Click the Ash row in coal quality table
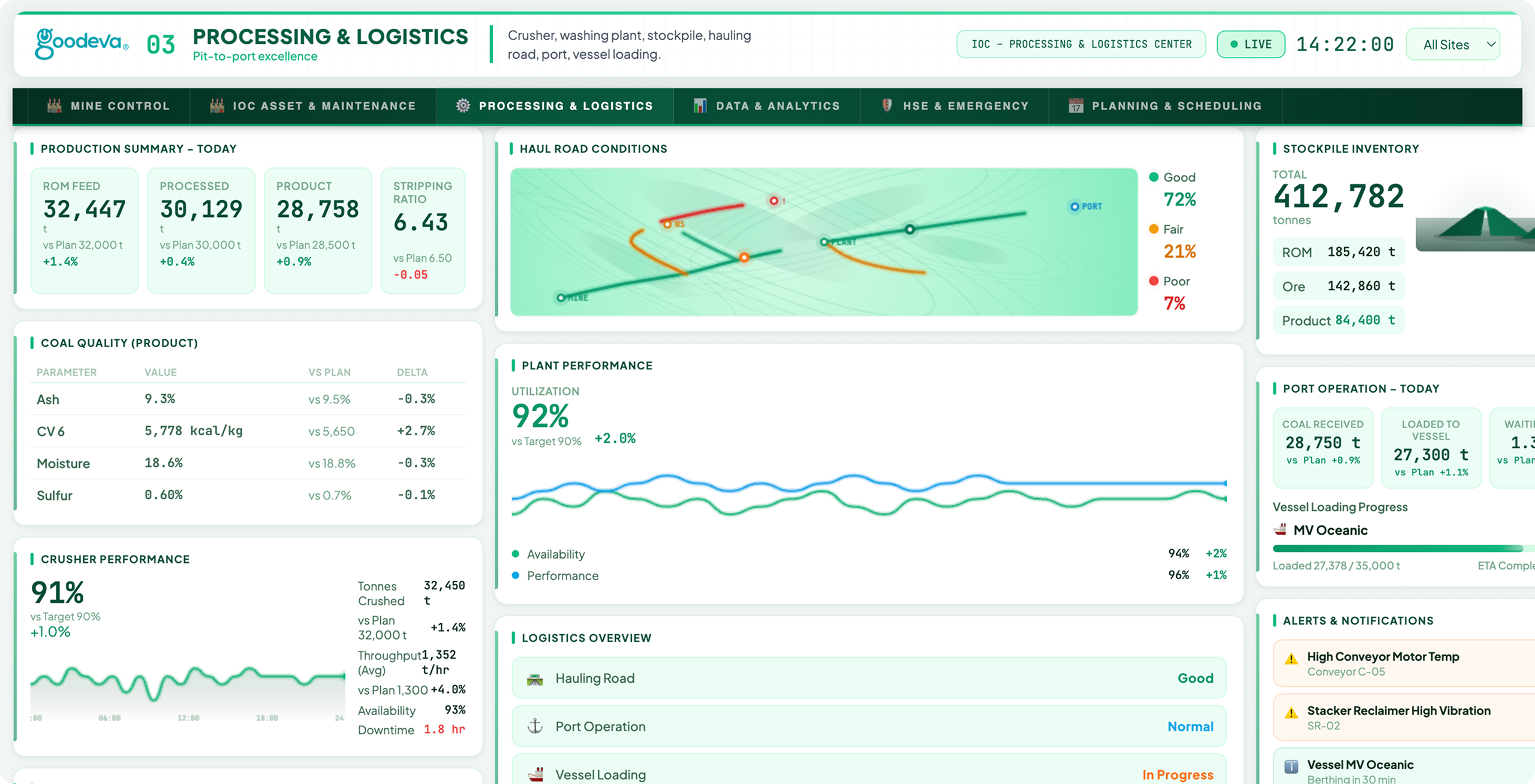Screen dimensions: 1535x784 248,399
